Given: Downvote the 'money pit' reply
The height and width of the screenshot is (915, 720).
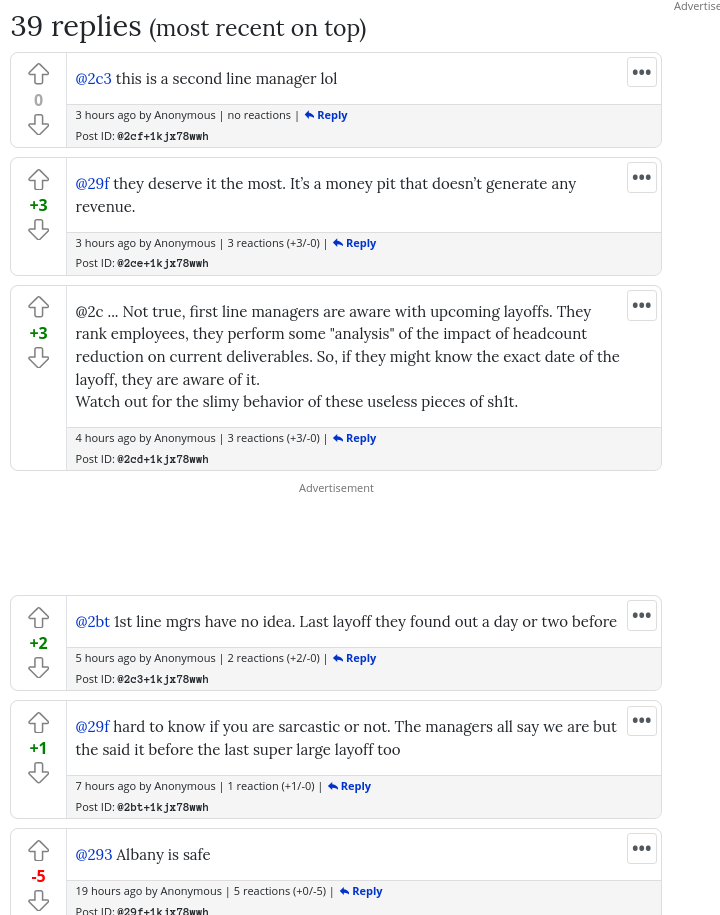Looking at the screenshot, I should [x=38, y=230].
